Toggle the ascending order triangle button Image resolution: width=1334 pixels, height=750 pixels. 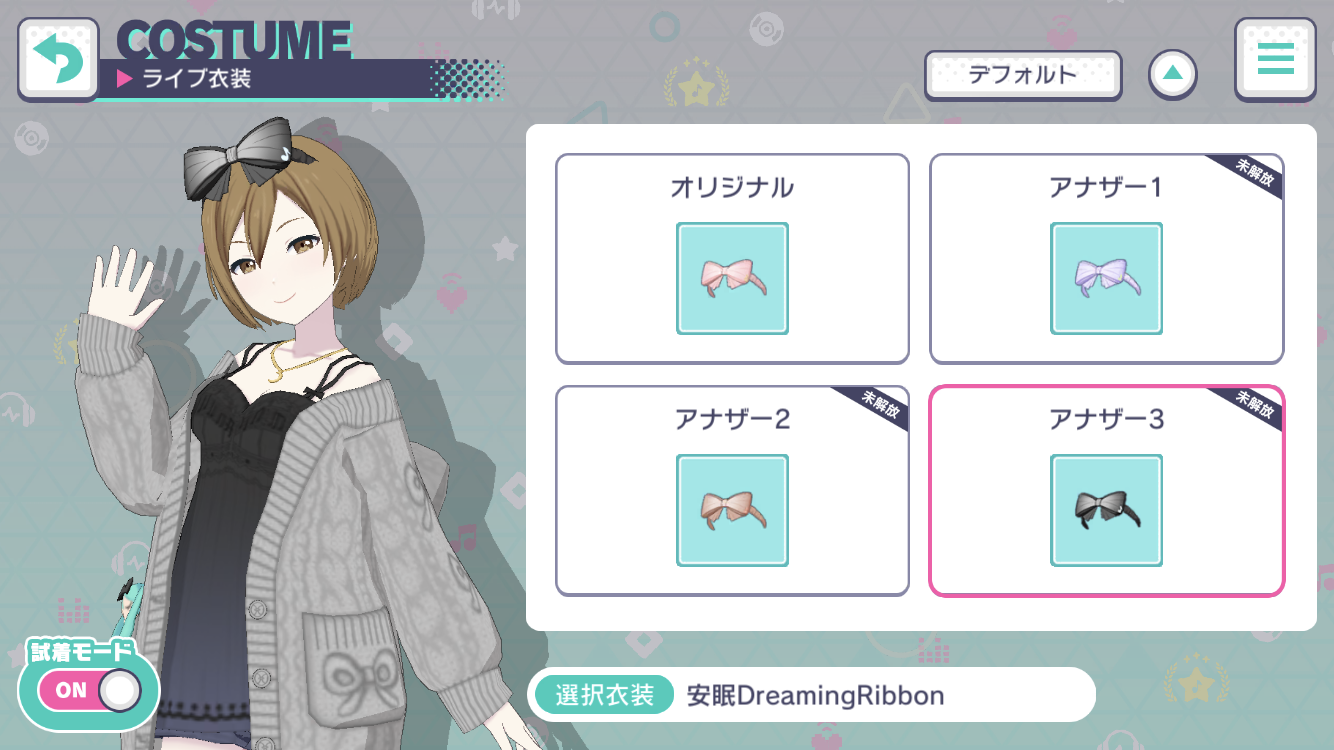click(1173, 74)
